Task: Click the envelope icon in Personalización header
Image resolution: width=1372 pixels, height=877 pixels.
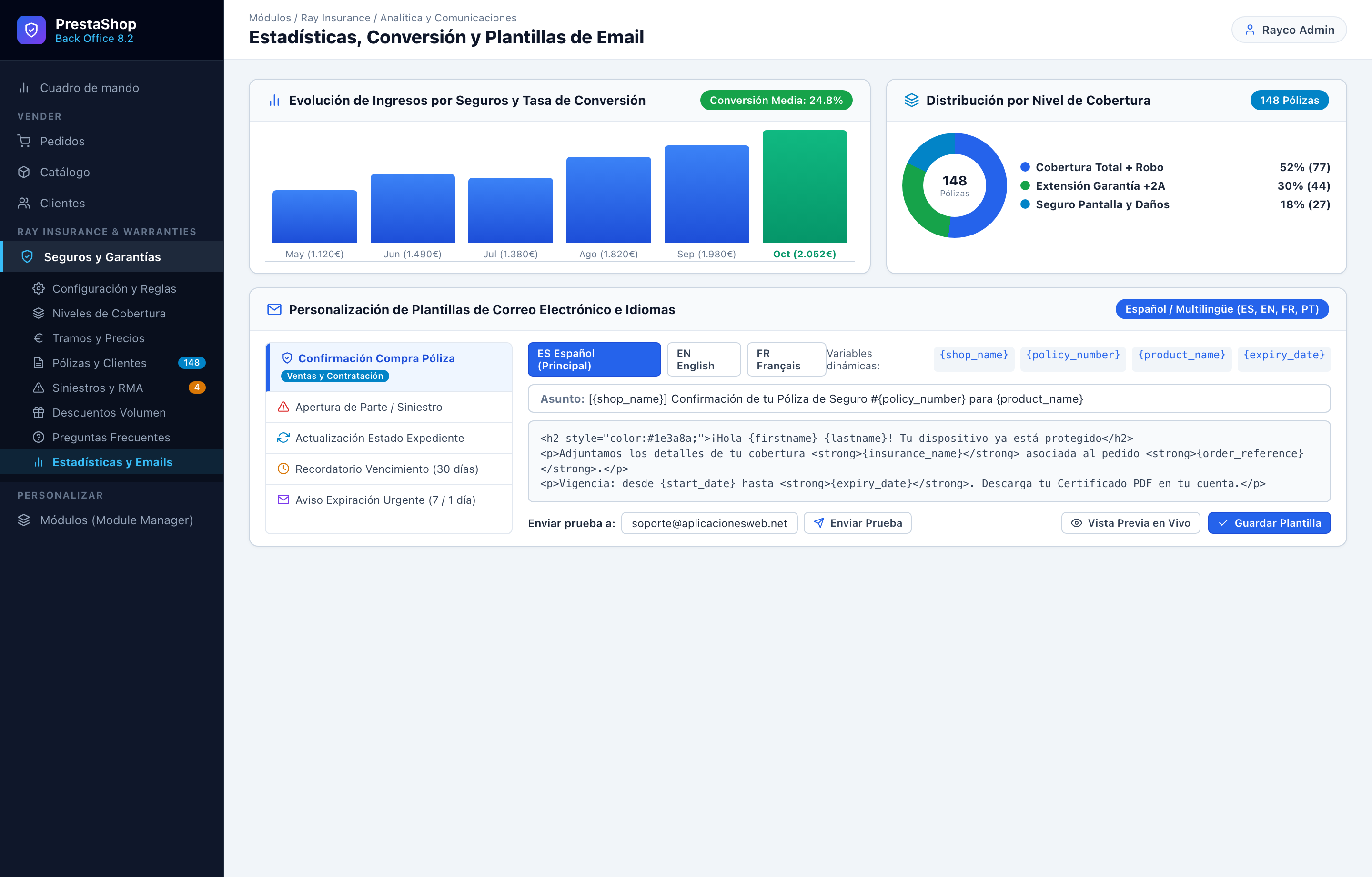Action: tap(274, 310)
